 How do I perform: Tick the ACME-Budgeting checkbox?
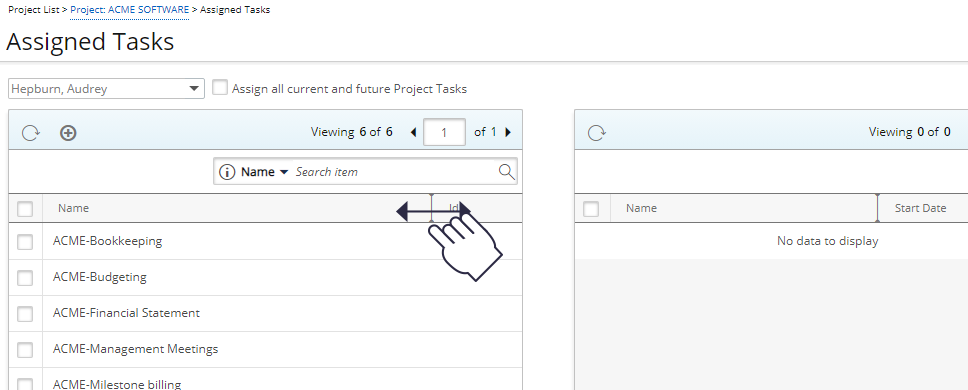[25, 278]
